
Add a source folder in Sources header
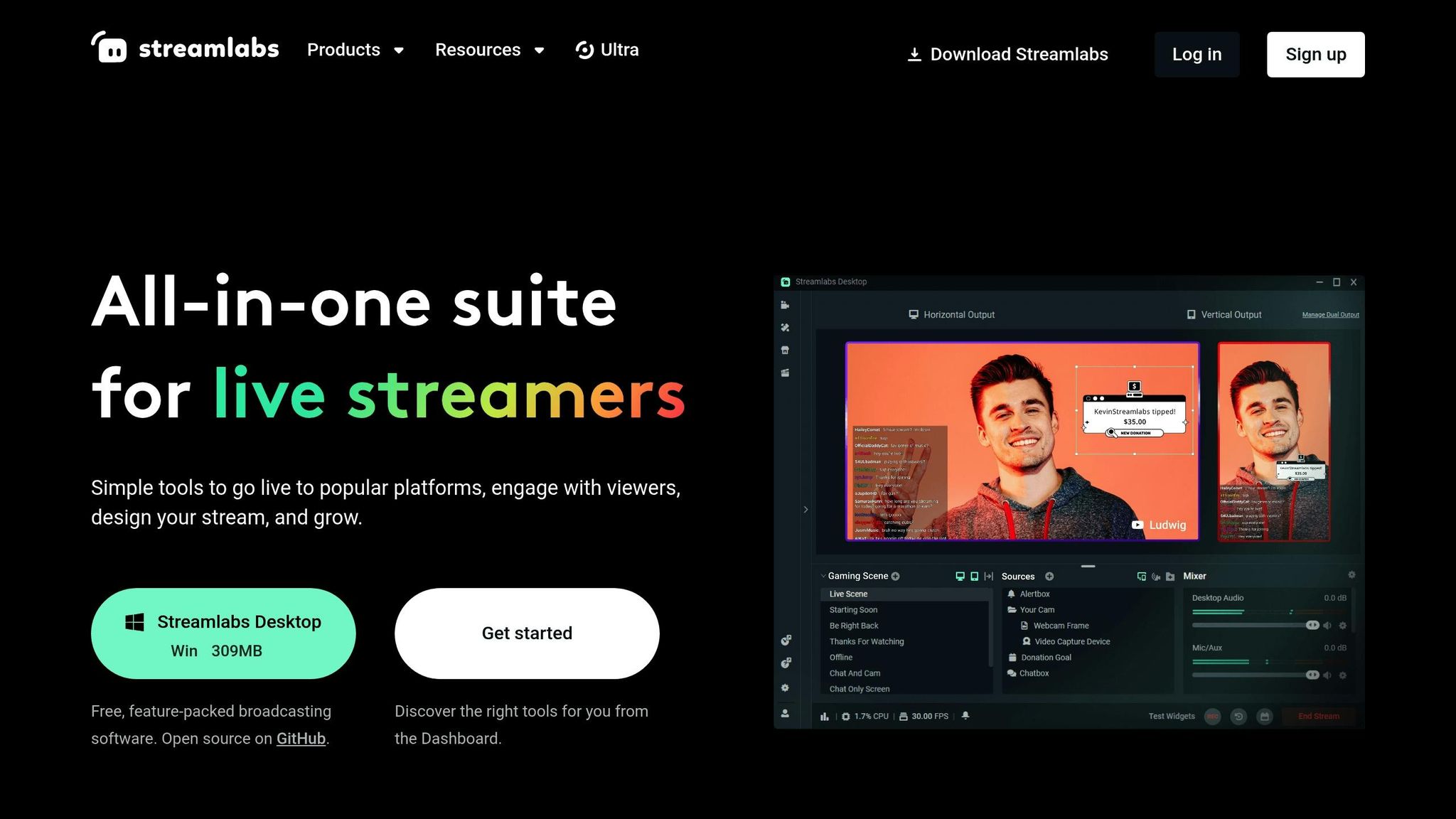1170,577
